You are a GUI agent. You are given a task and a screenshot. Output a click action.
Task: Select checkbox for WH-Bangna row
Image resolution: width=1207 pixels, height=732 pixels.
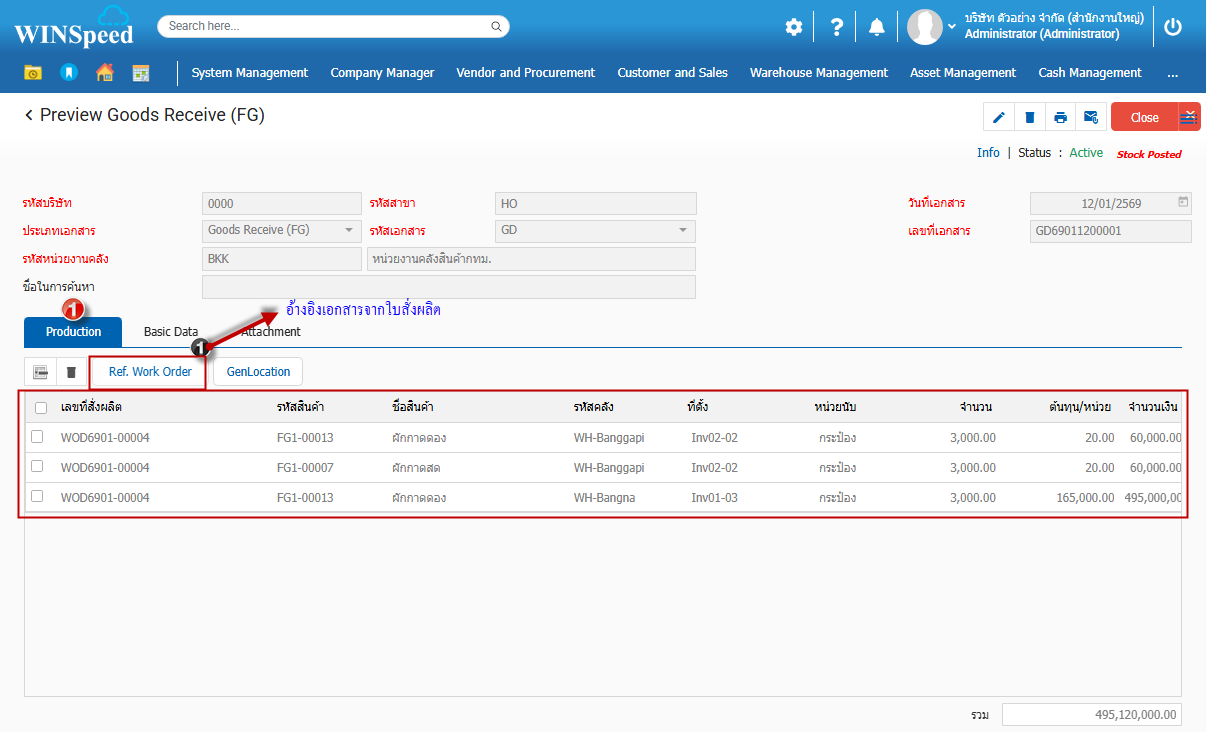coord(37,497)
